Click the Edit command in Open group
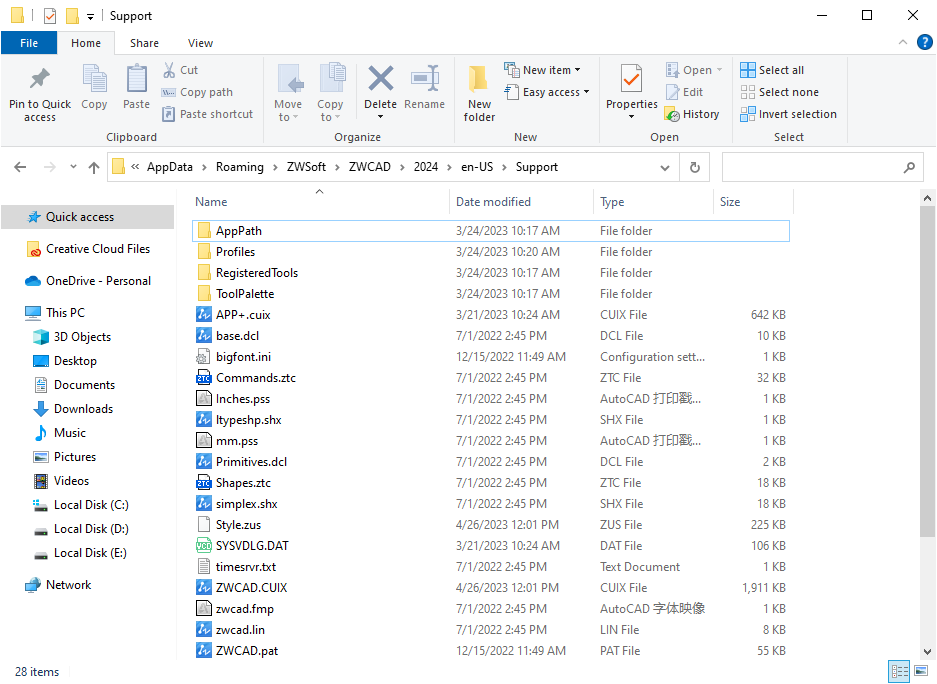The height and width of the screenshot is (684, 937). (x=685, y=92)
